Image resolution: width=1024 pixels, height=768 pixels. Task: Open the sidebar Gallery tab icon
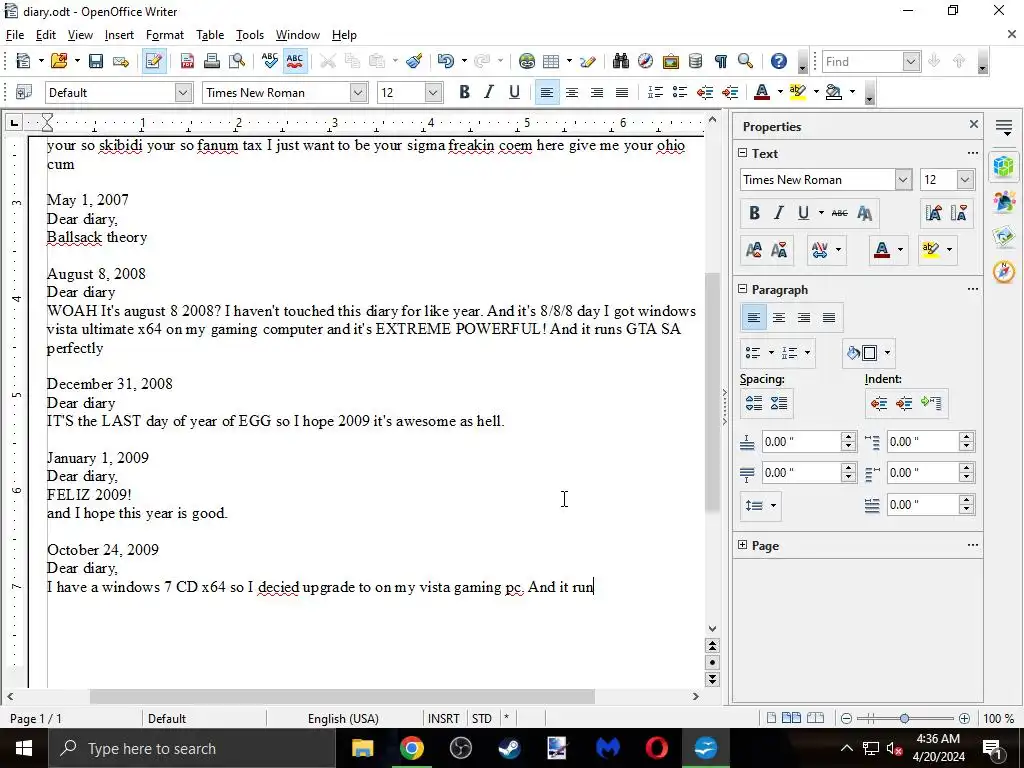[x=1004, y=235]
